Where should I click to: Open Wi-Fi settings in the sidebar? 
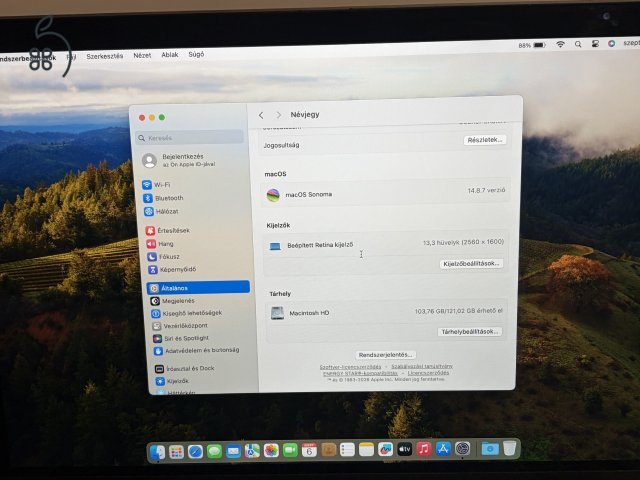(x=156, y=185)
